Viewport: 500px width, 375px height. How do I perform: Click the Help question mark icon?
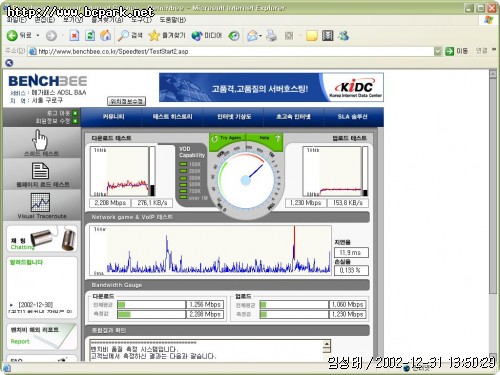[277, 138]
